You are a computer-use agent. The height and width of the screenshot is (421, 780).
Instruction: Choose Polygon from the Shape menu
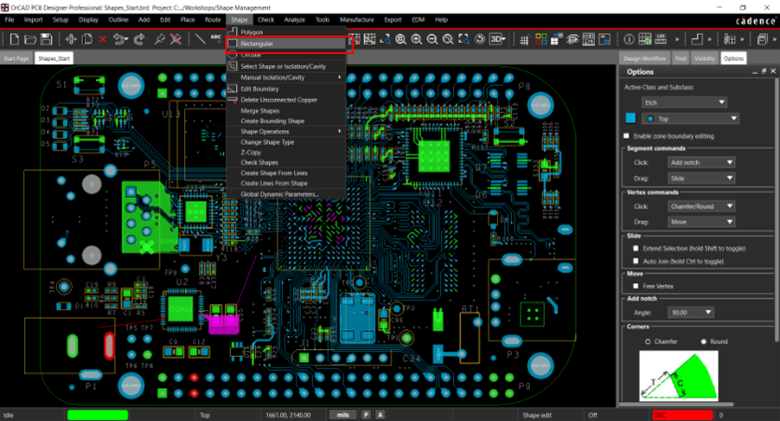(x=286, y=32)
